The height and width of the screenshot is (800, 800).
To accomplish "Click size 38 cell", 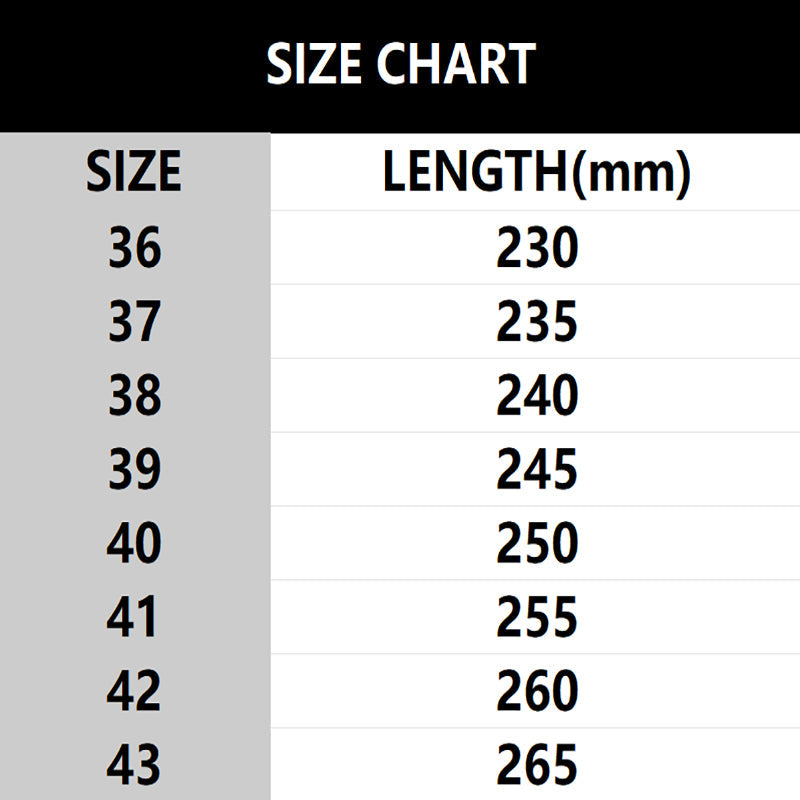I will pos(135,395).
